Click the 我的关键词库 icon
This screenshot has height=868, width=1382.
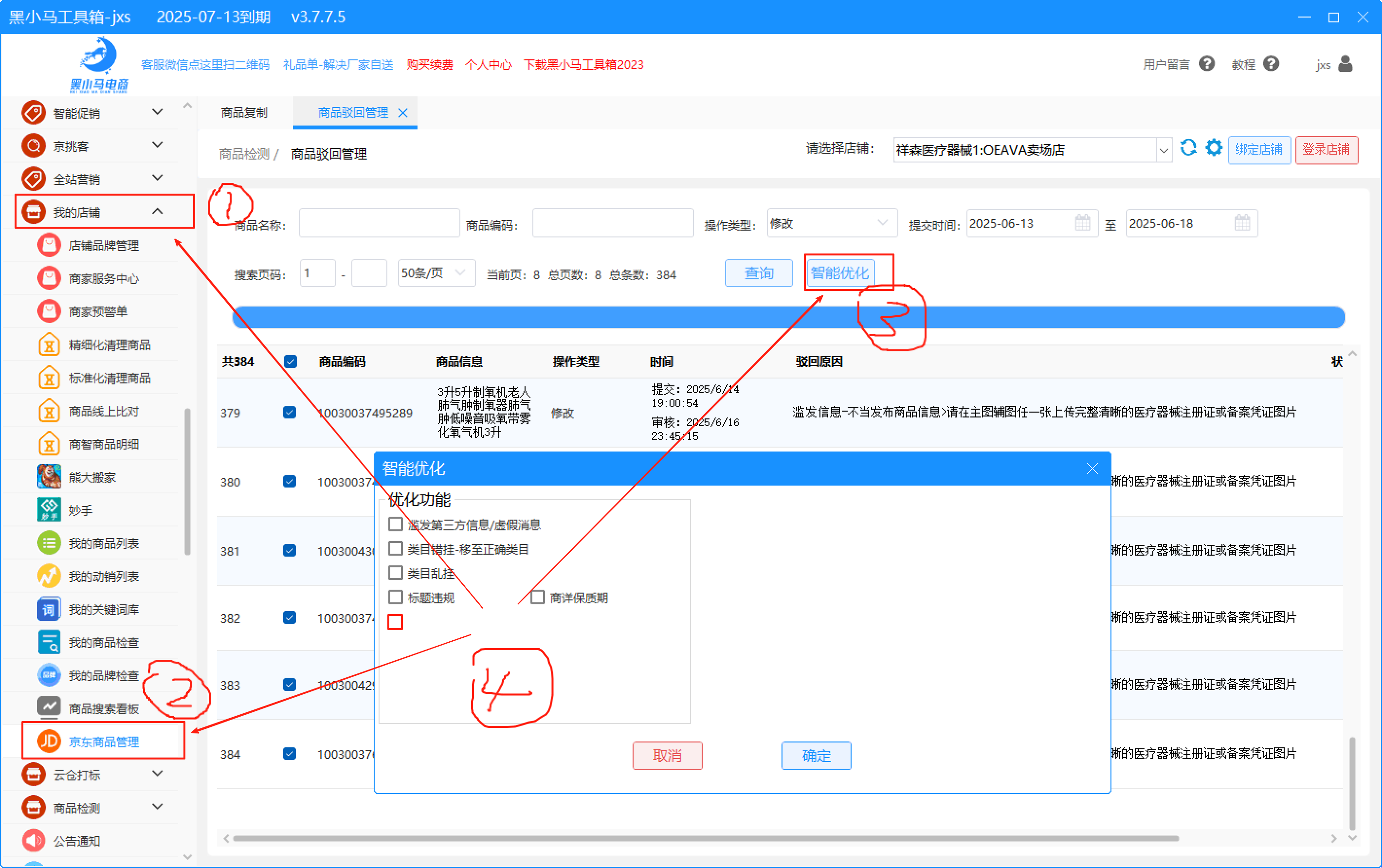click(49, 609)
